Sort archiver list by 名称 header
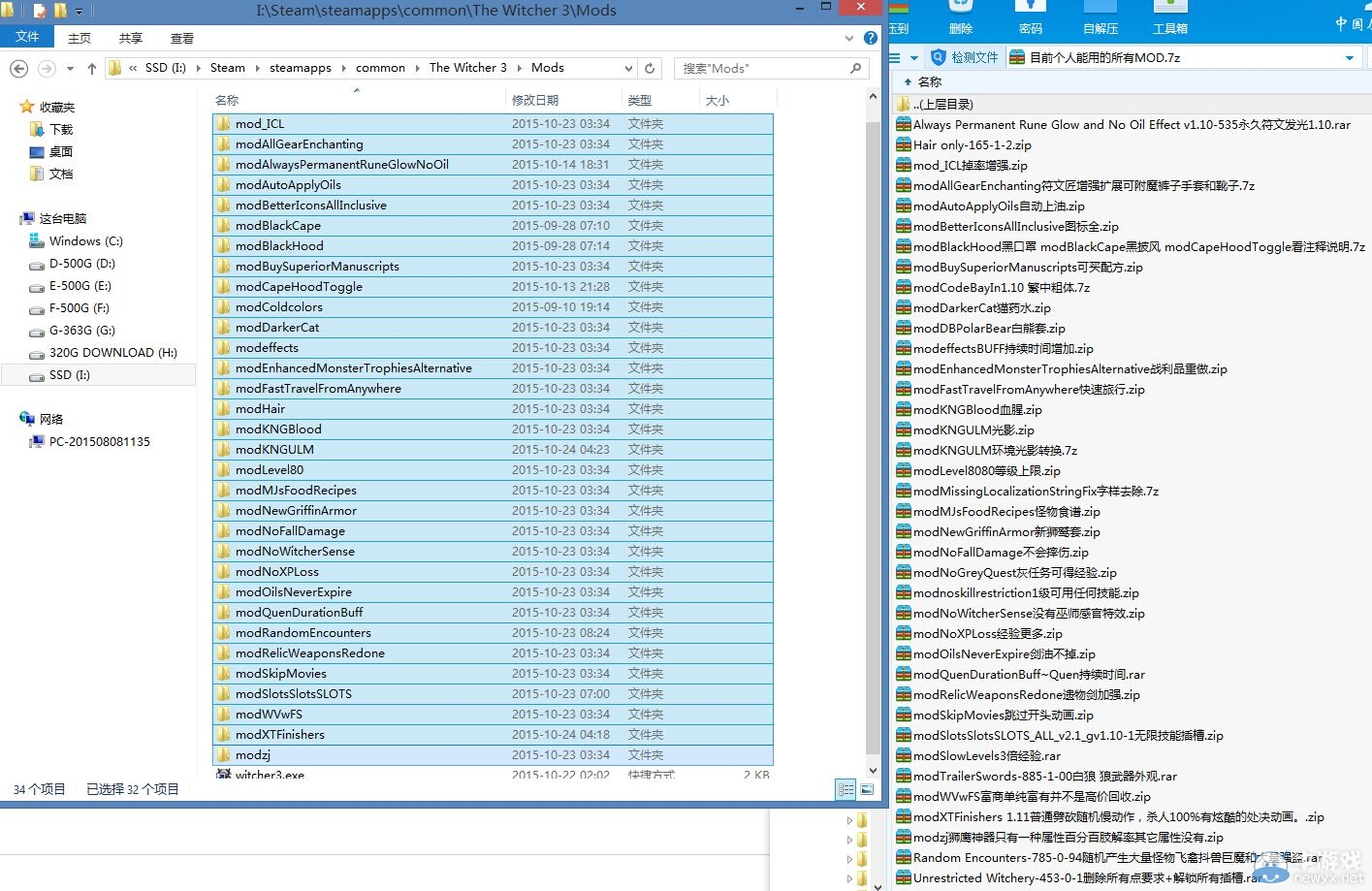 (x=930, y=82)
